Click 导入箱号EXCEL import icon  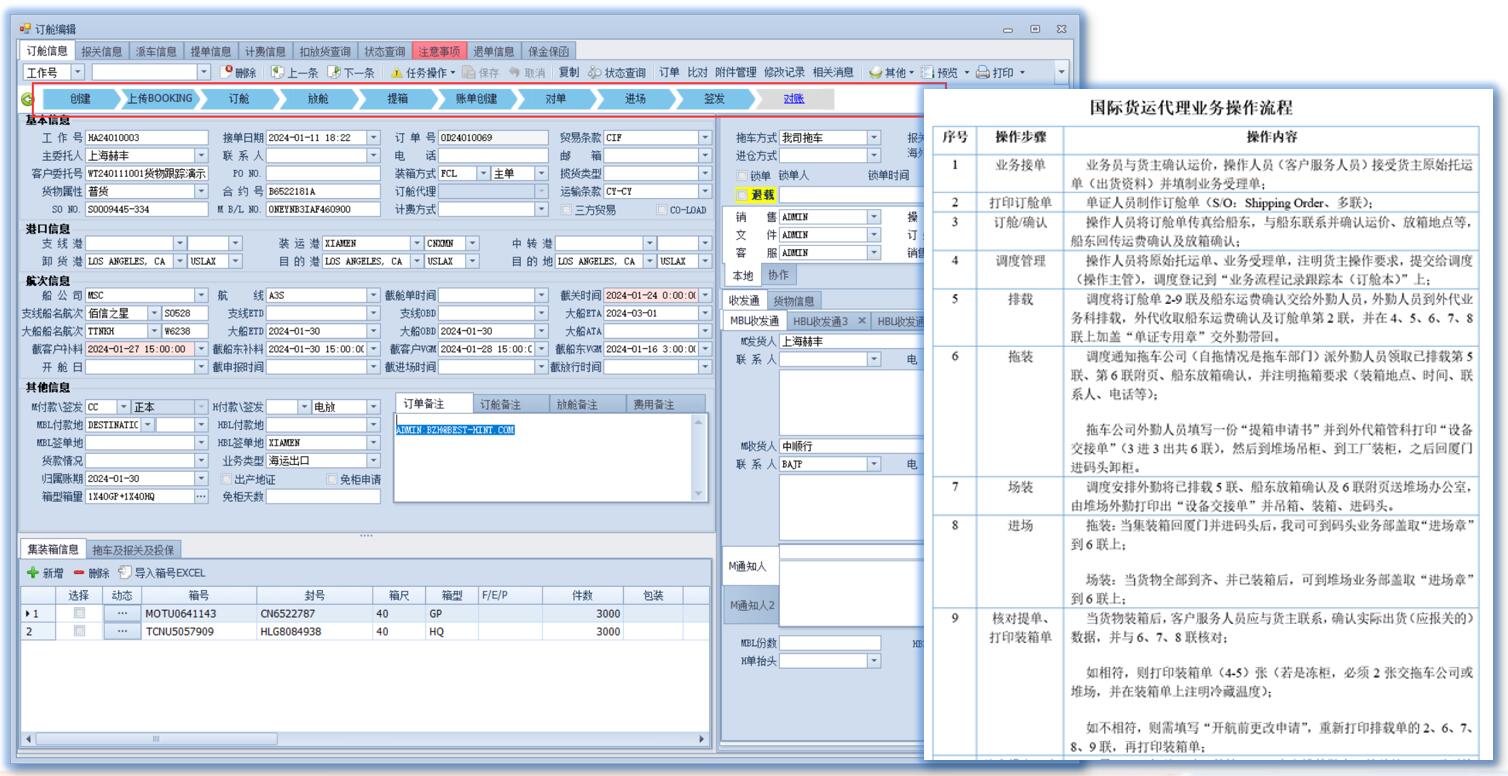125,573
